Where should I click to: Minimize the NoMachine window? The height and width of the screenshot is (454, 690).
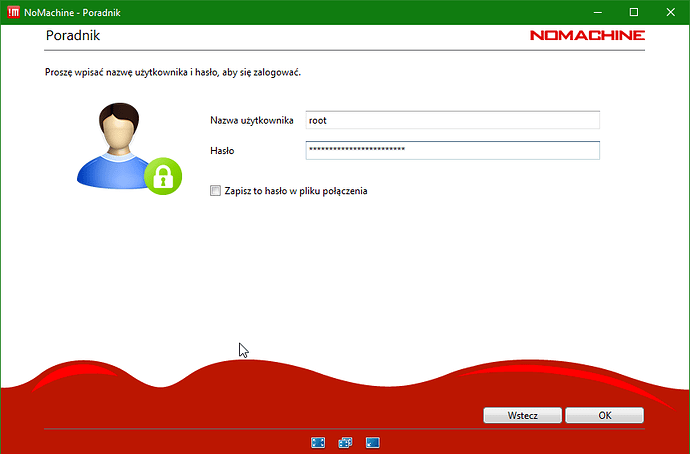pyautogui.click(x=587, y=12)
